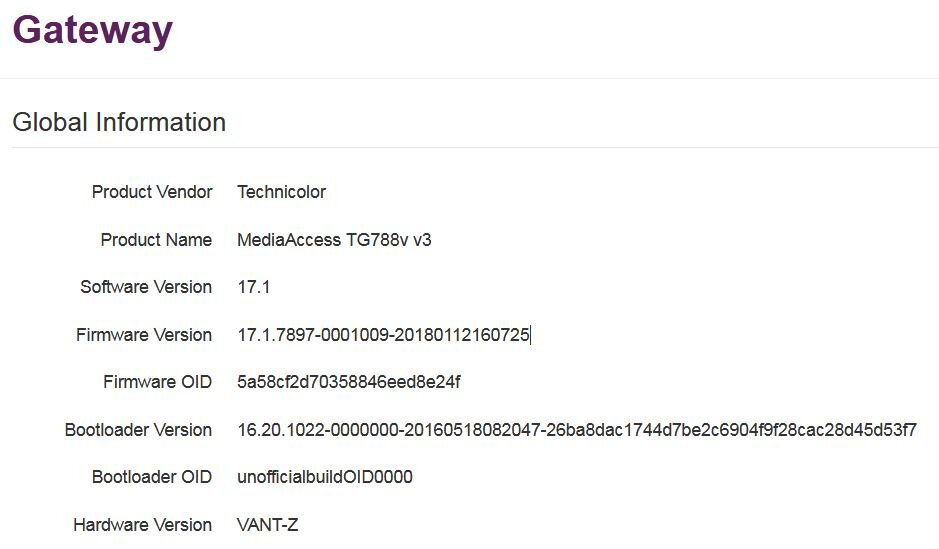Click the divider line below Global Information

[474, 147]
